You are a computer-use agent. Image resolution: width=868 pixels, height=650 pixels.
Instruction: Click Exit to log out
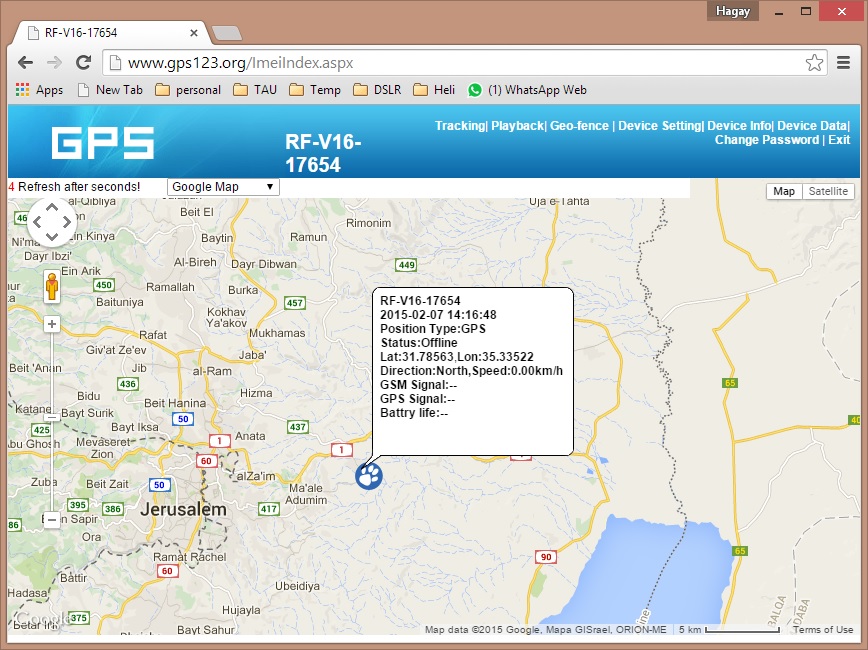[x=839, y=140]
